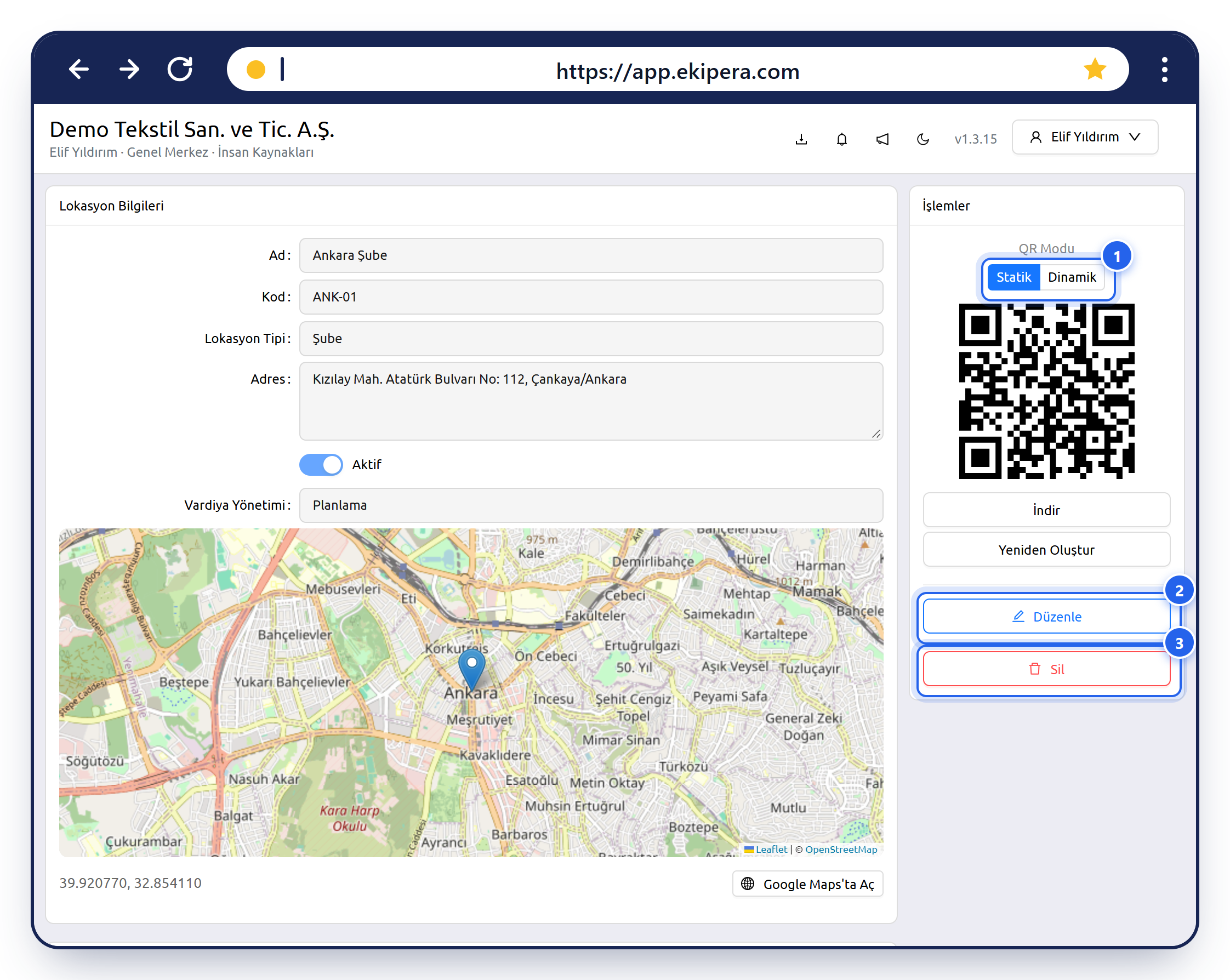
Task: Click the announcements megaphone icon
Action: pos(882,139)
